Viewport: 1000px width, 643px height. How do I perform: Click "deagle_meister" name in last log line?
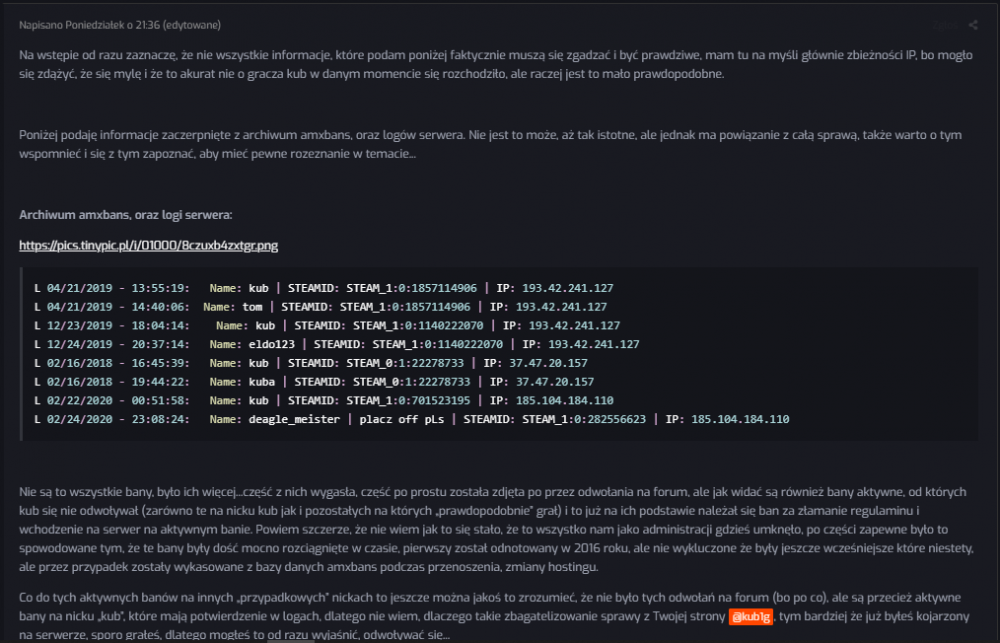[x=294, y=419]
